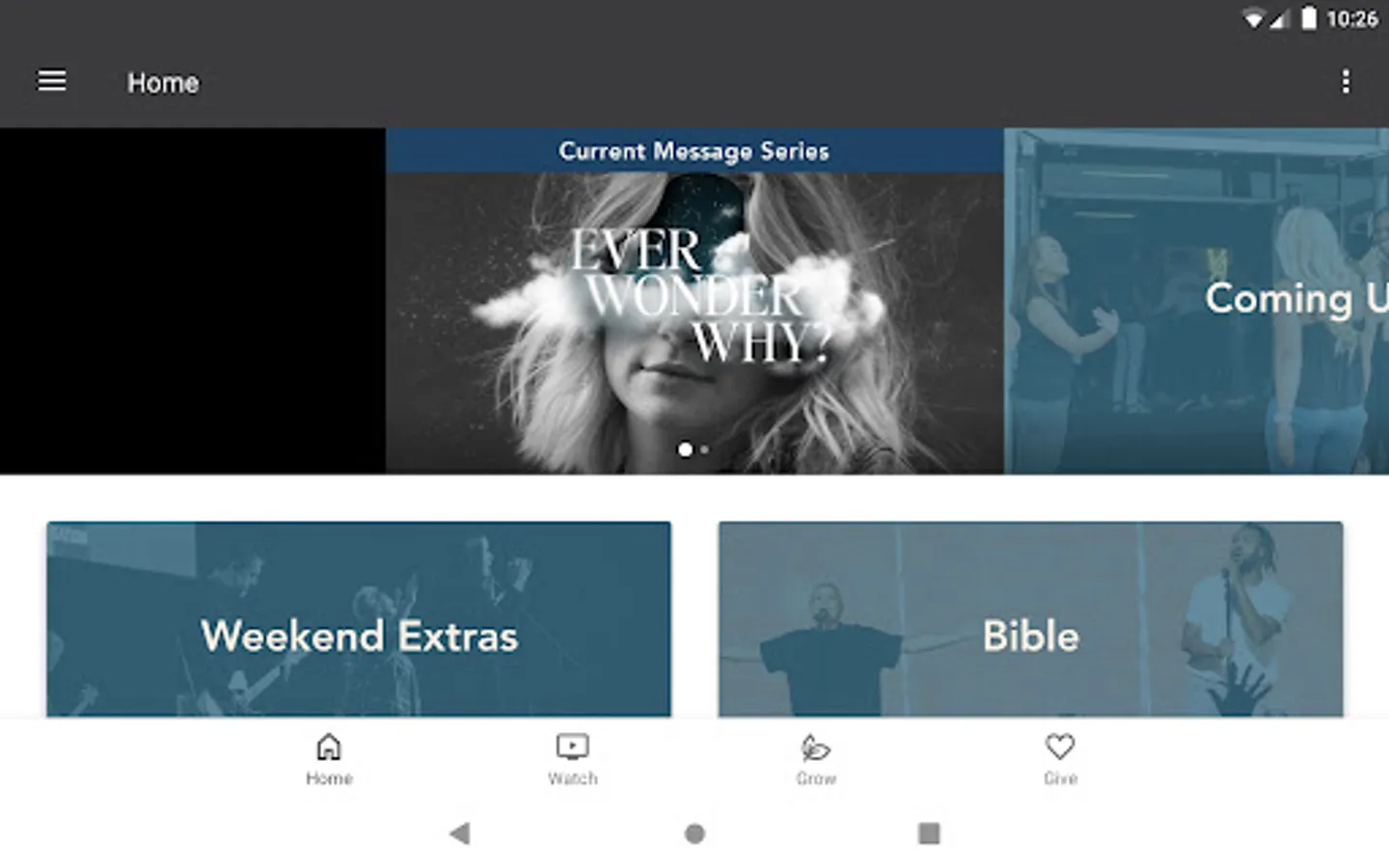Select the second carousel page dot

tap(704, 449)
